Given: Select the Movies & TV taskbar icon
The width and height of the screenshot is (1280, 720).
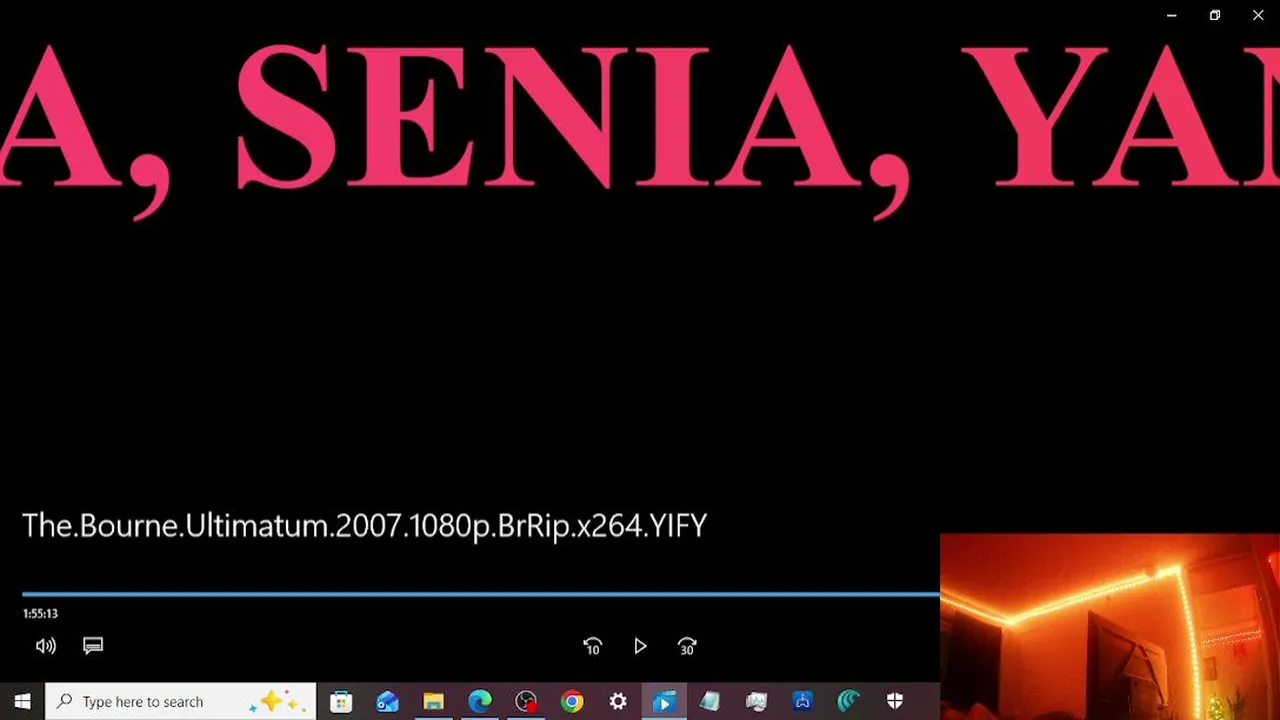Looking at the screenshot, I should click(663, 701).
